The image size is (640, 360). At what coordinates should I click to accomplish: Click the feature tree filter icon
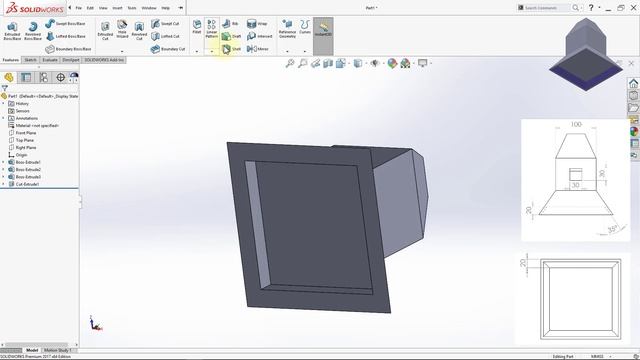[x=4, y=88]
